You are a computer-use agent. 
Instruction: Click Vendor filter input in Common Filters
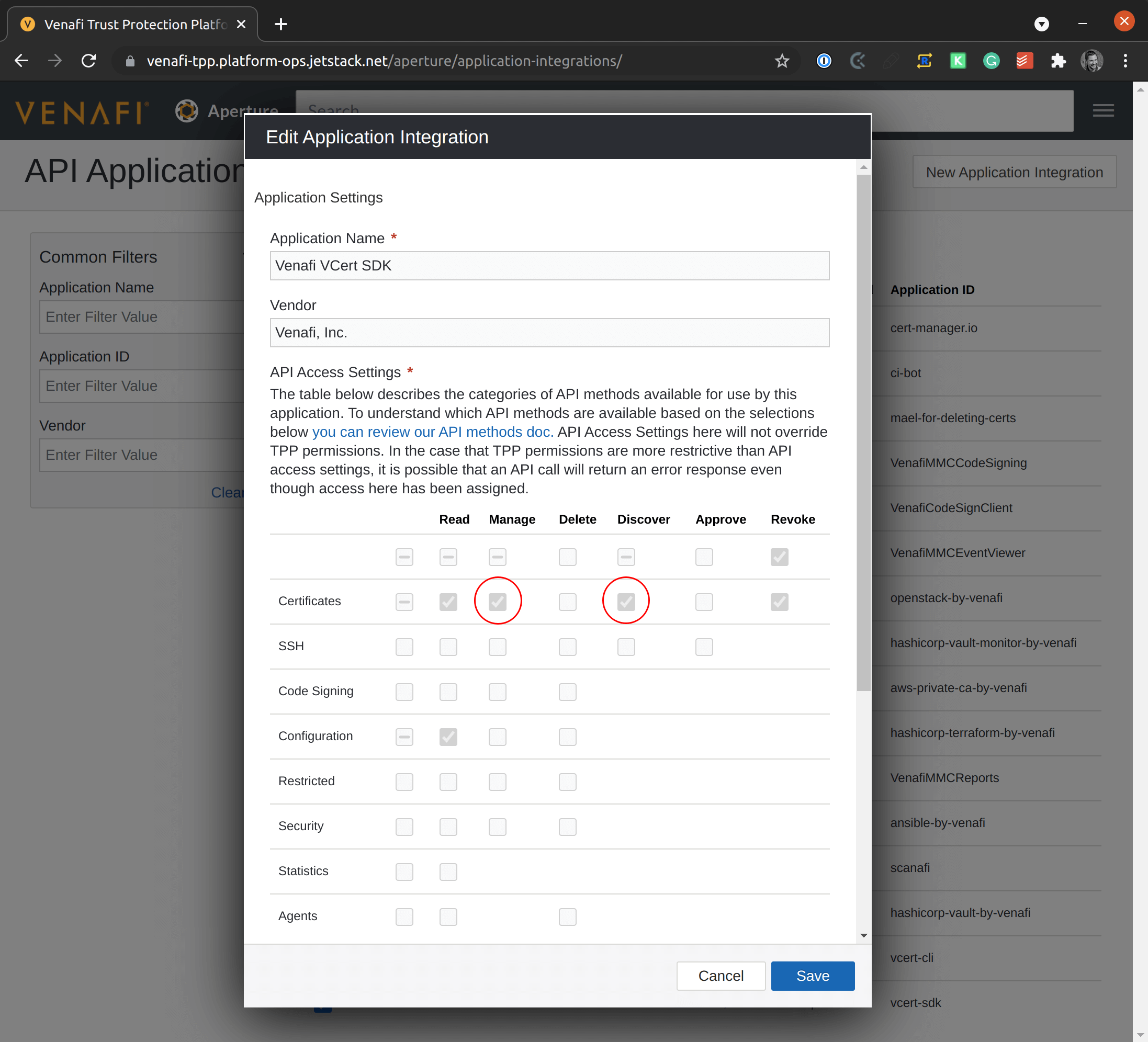point(142,455)
